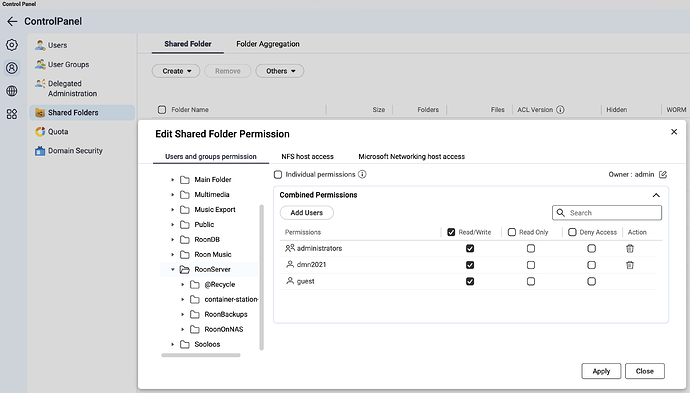Click in the Search input field
The width and height of the screenshot is (690, 393).
607,213
